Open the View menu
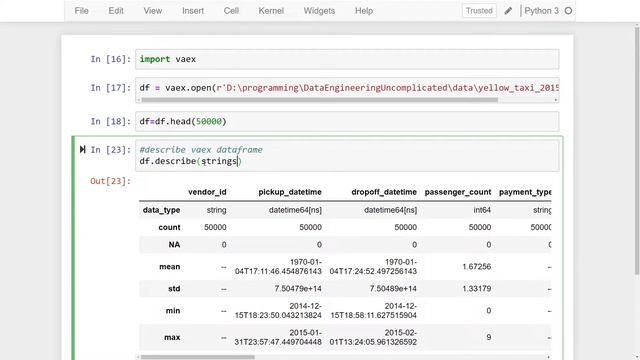 [x=153, y=11]
